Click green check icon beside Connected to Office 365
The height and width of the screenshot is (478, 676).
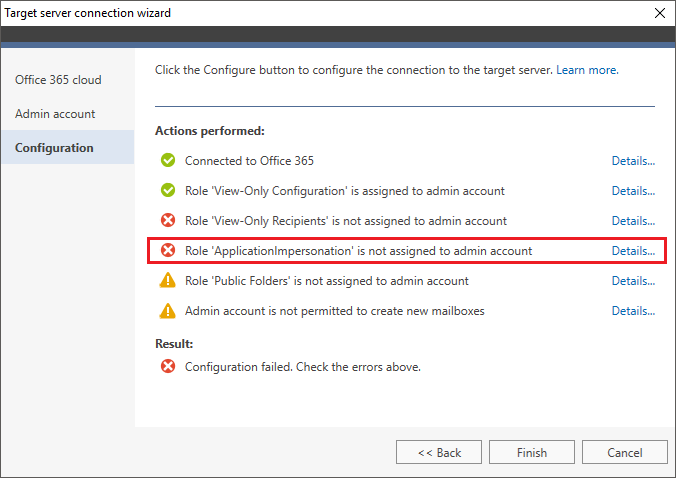(x=168, y=160)
